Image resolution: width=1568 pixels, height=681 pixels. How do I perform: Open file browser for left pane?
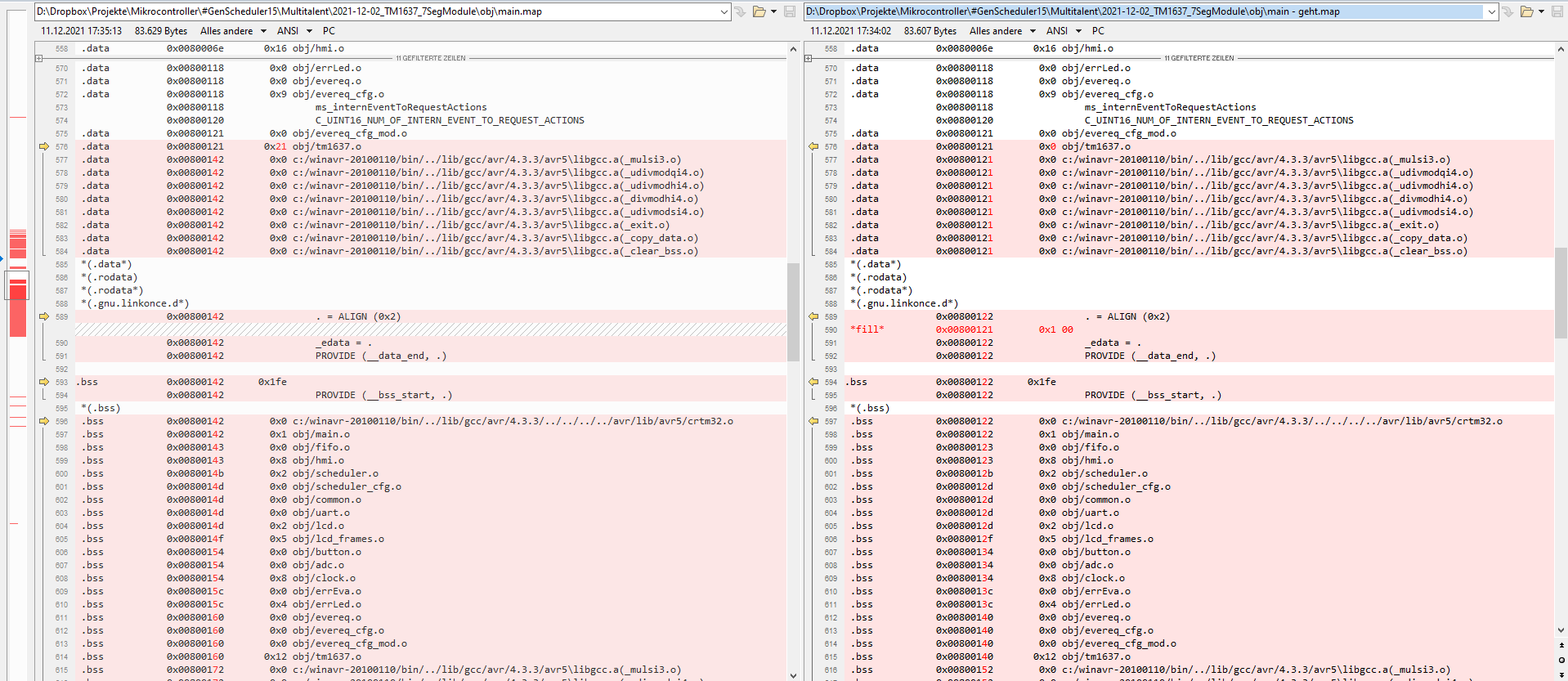(x=759, y=11)
